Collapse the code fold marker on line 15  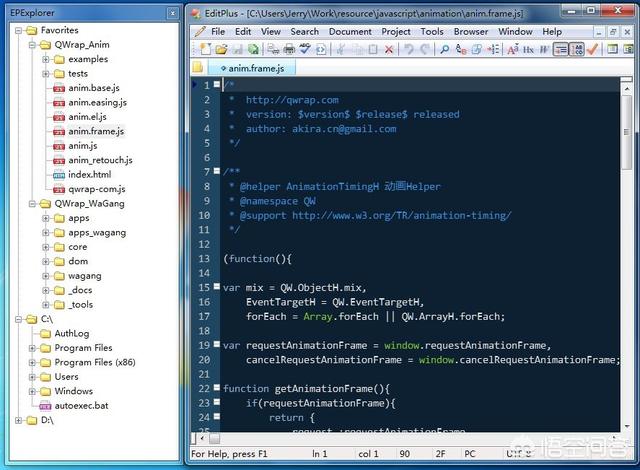coord(217,286)
